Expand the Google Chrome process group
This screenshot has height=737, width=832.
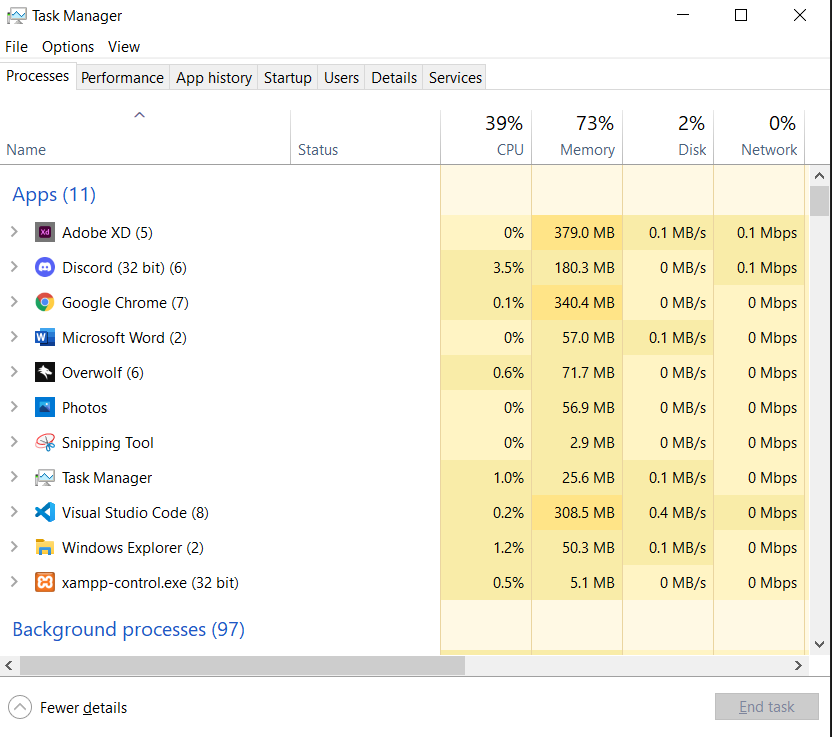tap(14, 303)
